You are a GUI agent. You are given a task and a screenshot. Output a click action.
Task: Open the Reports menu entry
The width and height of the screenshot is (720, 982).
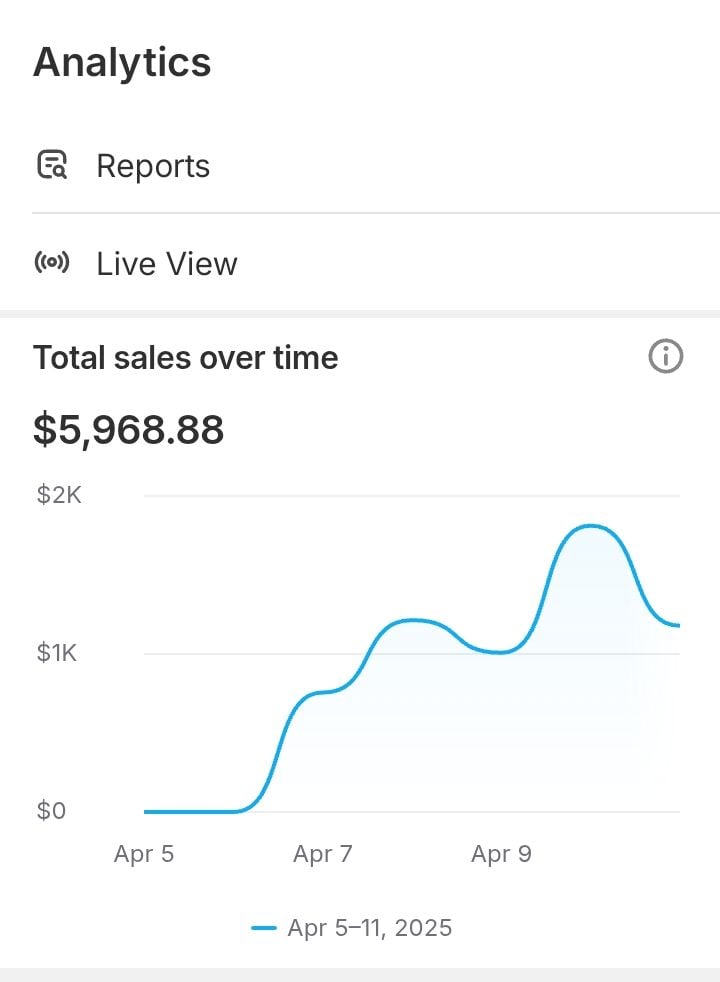click(152, 166)
